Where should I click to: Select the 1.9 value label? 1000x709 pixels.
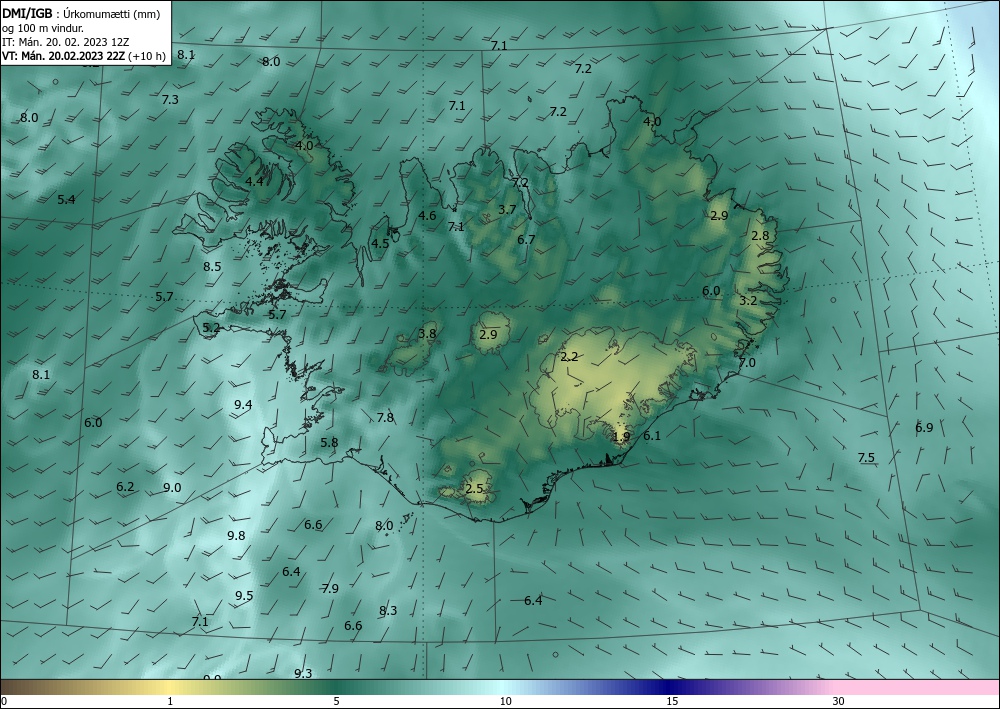tap(621, 437)
